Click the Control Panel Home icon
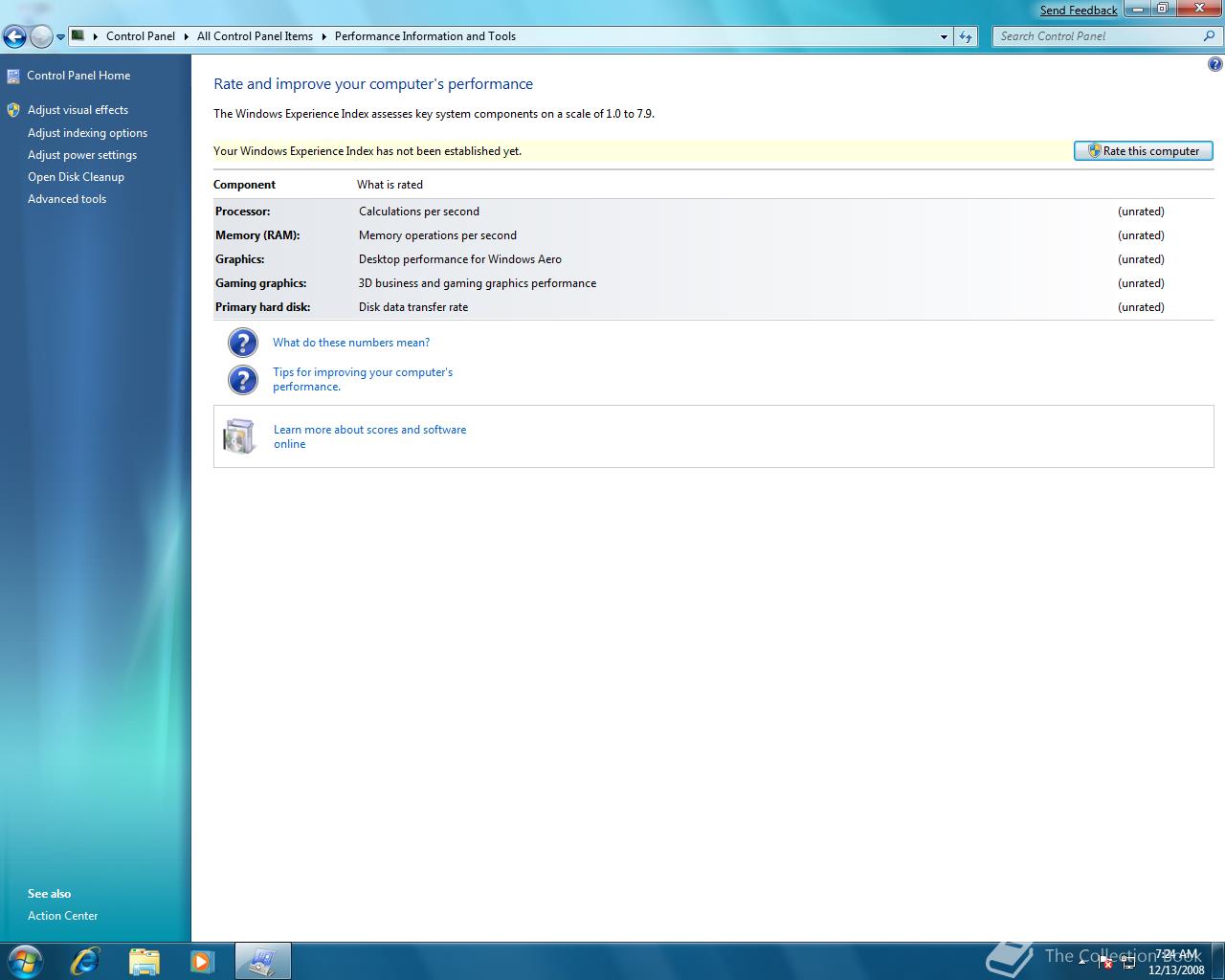Image resolution: width=1225 pixels, height=980 pixels. click(13, 76)
